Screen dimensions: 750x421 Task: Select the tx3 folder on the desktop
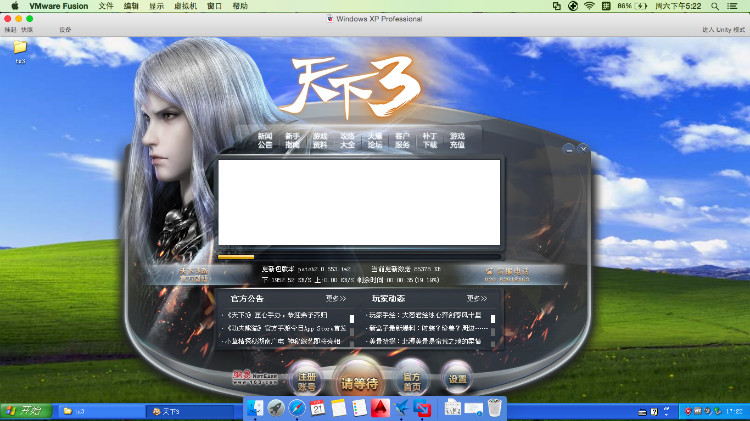click(20, 52)
